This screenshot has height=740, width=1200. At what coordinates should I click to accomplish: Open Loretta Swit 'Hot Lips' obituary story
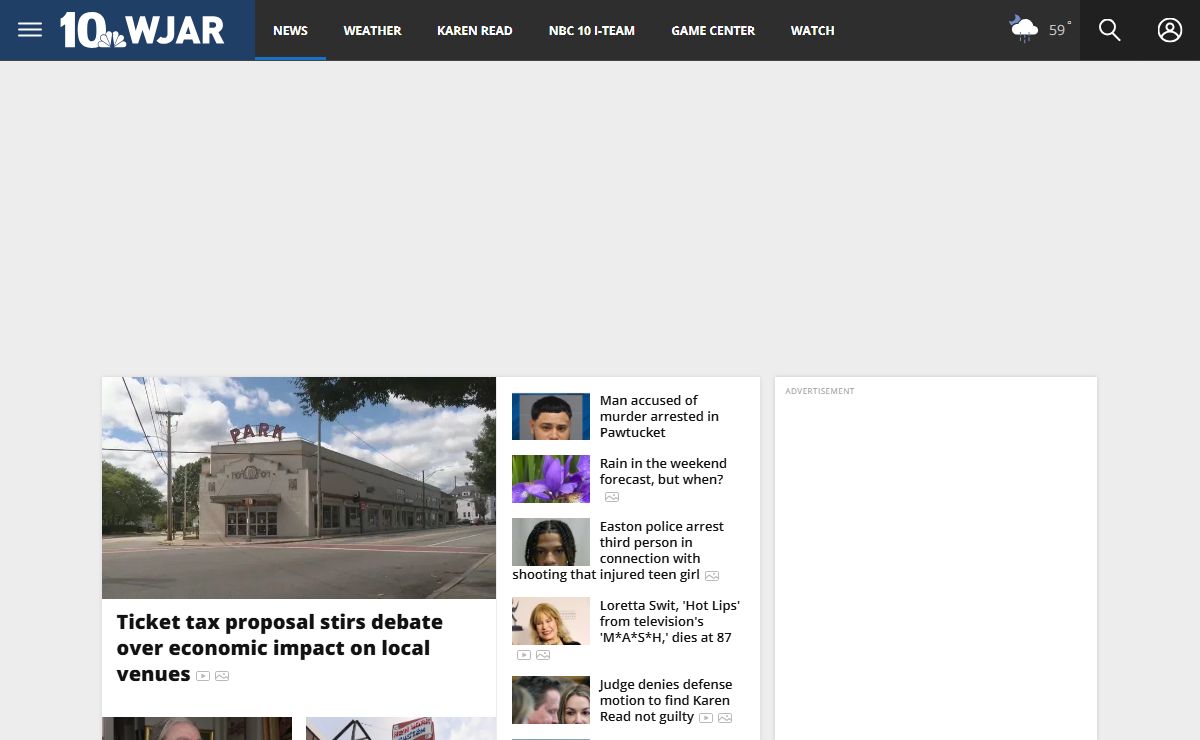point(669,621)
